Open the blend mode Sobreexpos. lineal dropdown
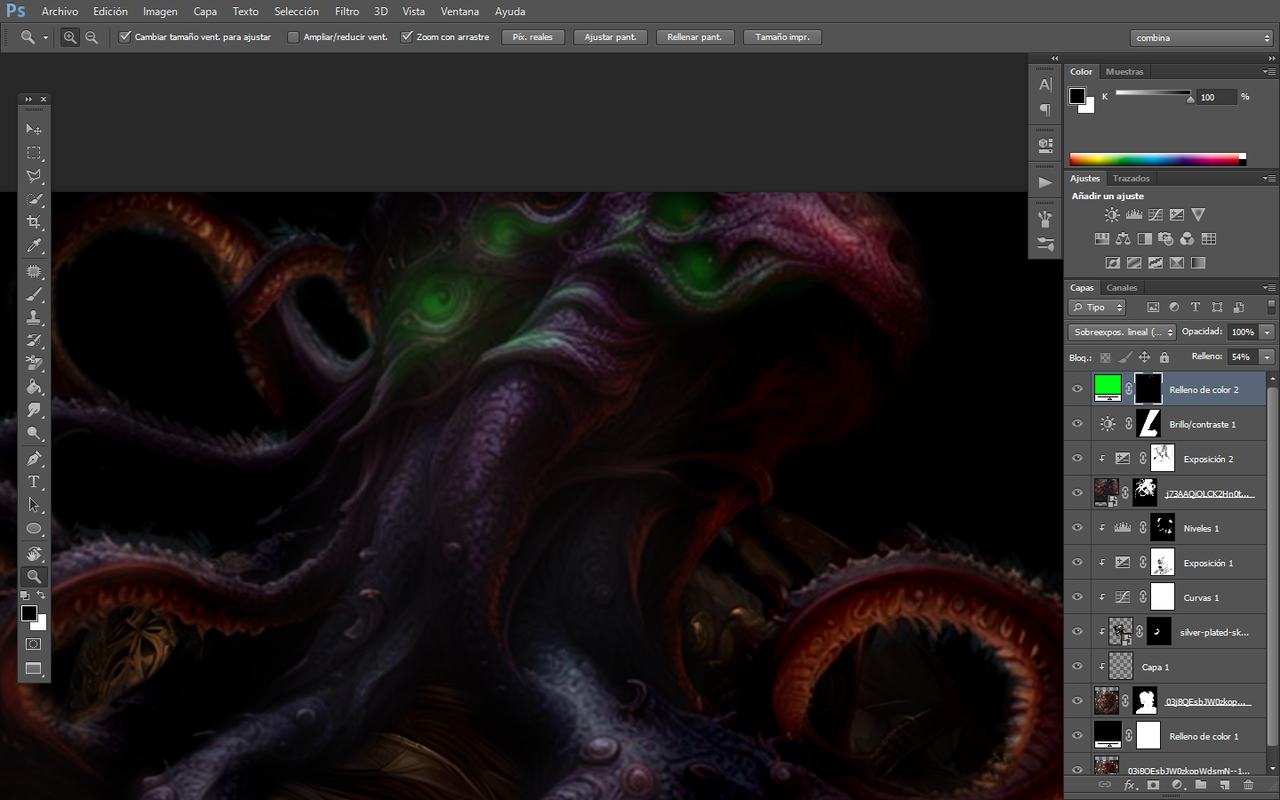The height and width of the screenshot is (800, 1280). pyautogui.click(x=1122, y=332)
